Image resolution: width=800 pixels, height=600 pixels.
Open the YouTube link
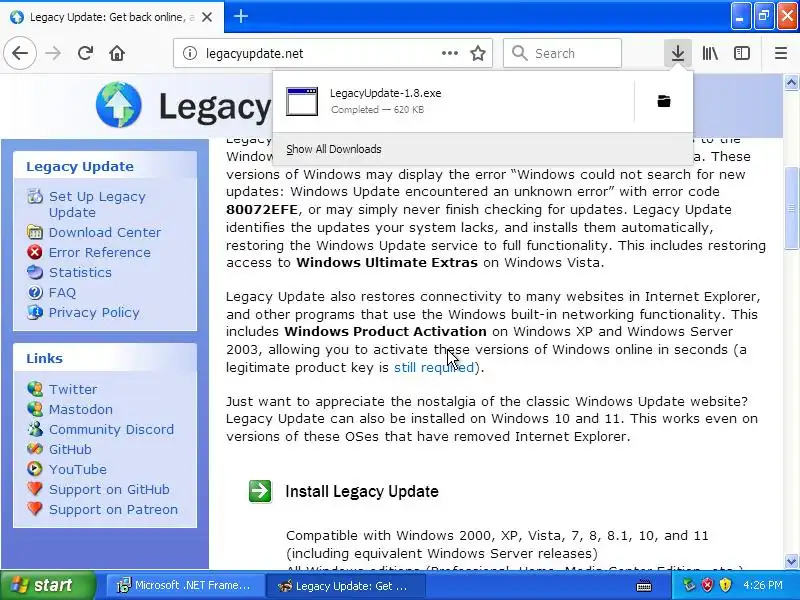[78, 469]
